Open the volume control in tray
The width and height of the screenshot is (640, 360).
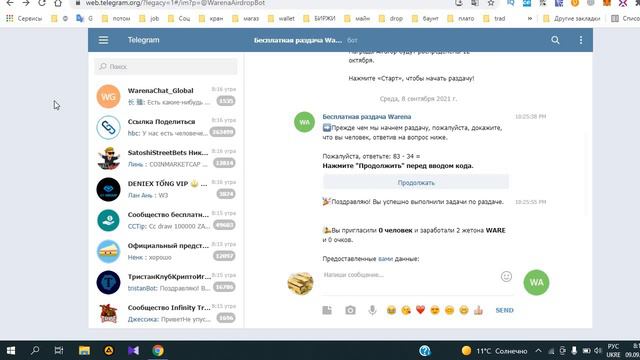pyautogui.click(x=598, y=351)
